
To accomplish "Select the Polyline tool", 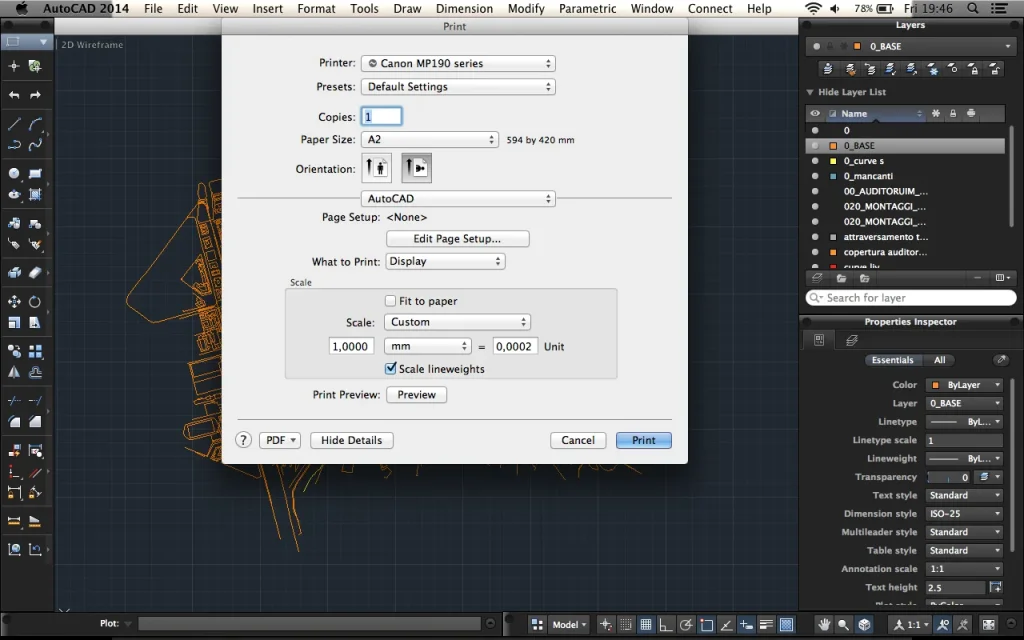I will point(14,145).
